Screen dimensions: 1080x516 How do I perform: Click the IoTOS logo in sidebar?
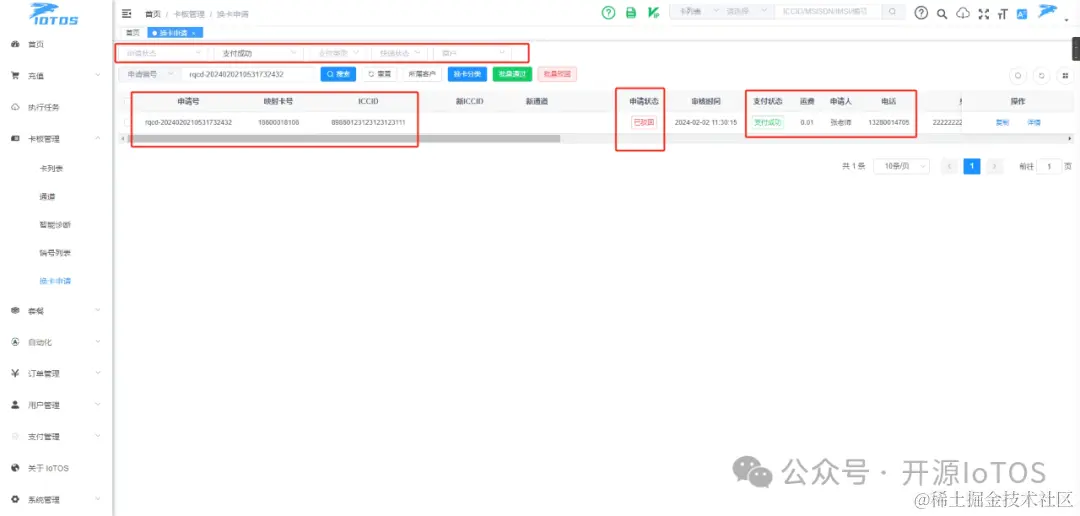[54, 14]
